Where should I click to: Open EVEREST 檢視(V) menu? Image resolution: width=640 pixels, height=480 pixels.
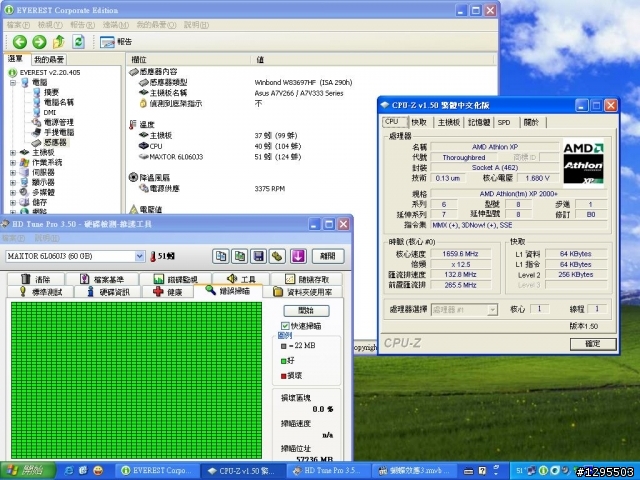pos(50,25)
